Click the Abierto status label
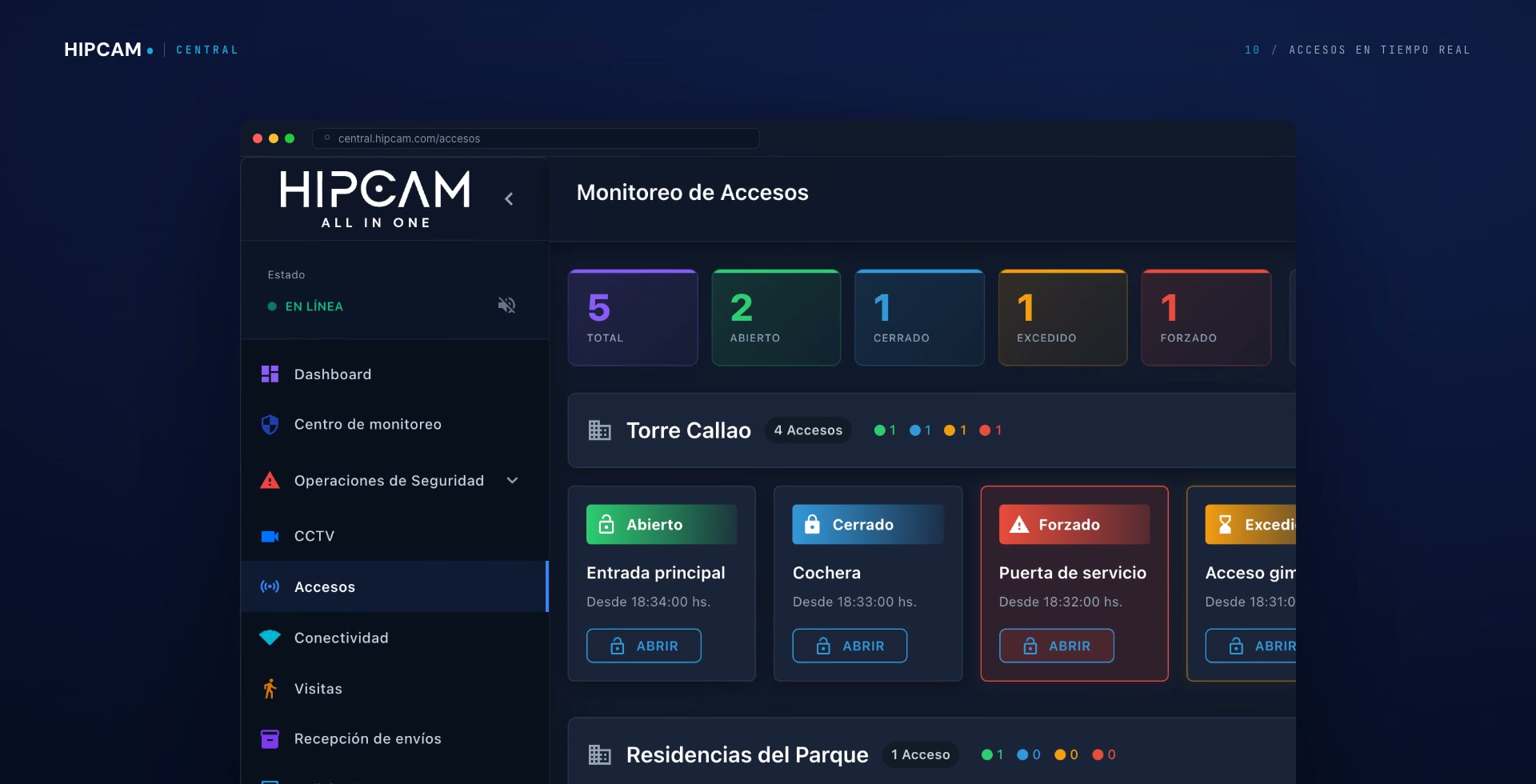Image resolution: width=1536 pixels, height=784 pixels. click(x=662, y=525)
